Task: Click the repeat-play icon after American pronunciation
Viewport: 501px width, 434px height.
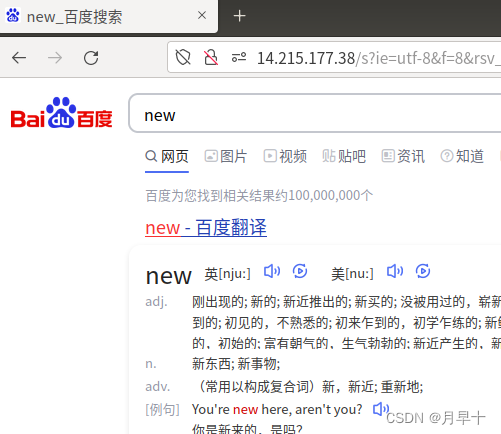Action: (423, 271)
